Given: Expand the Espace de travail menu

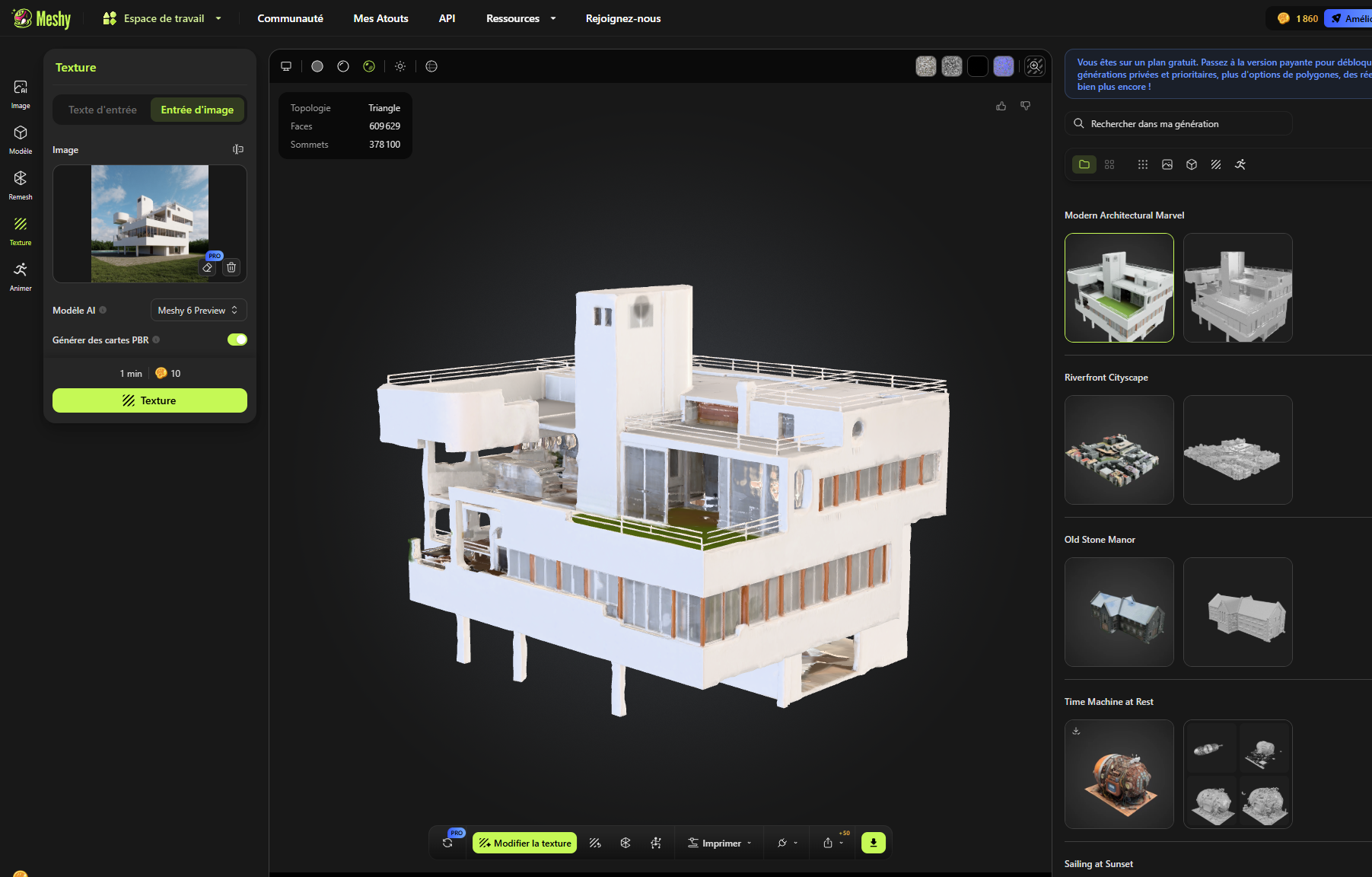Looking at the screenshot, I should point(162,18).
